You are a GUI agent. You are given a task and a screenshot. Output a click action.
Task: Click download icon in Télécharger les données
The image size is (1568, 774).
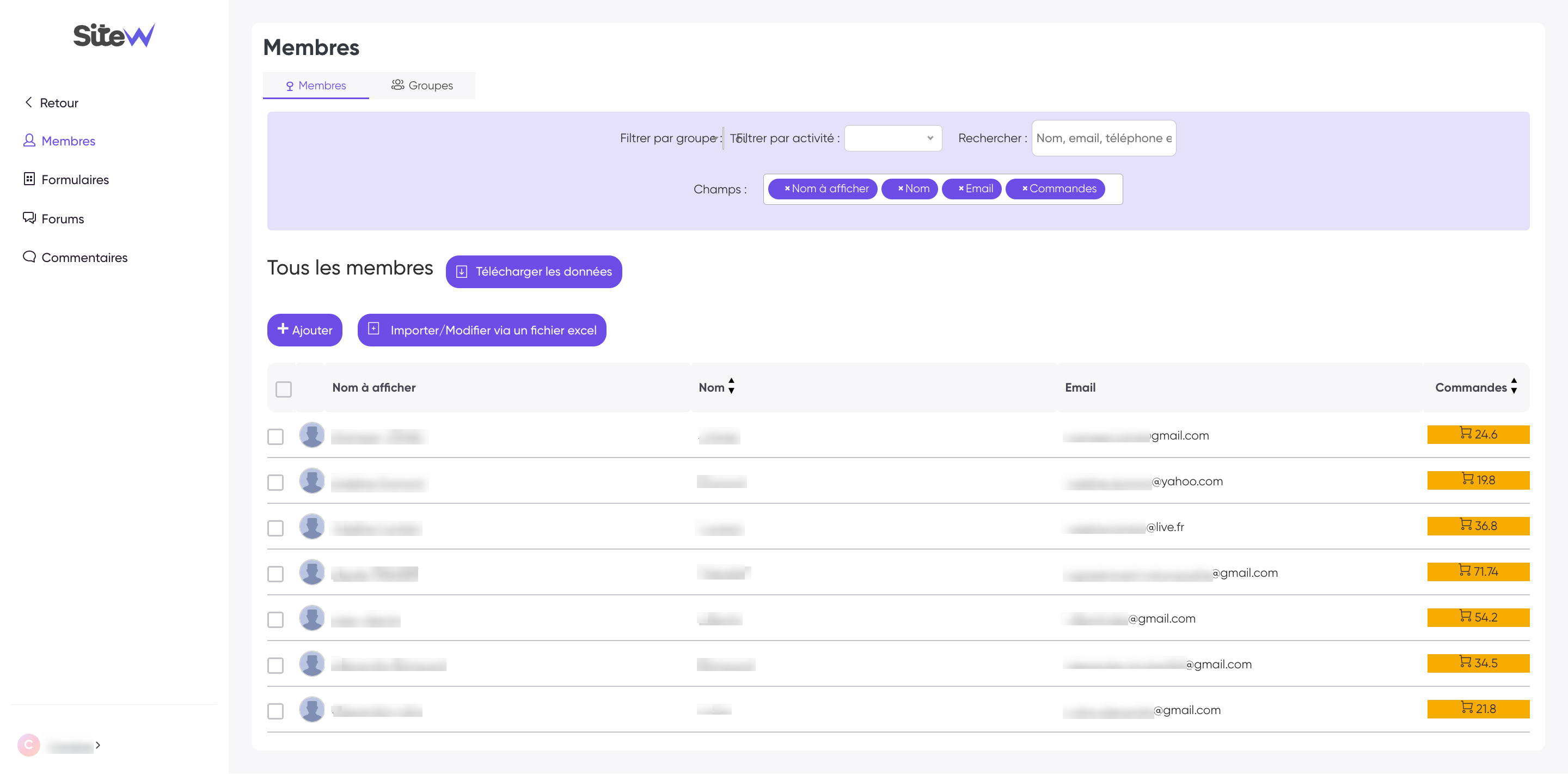point(461,272)
